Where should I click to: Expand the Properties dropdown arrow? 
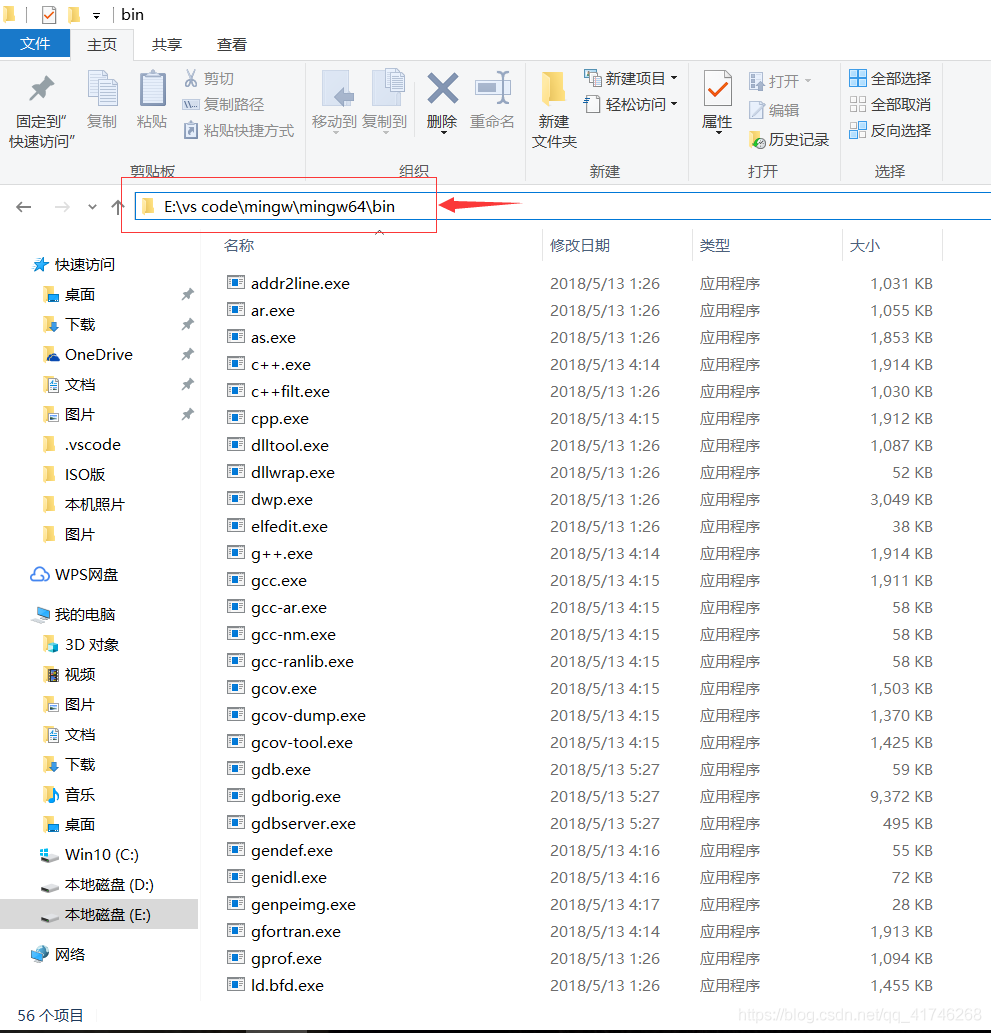pyautogui.click(x=718, y=133)
